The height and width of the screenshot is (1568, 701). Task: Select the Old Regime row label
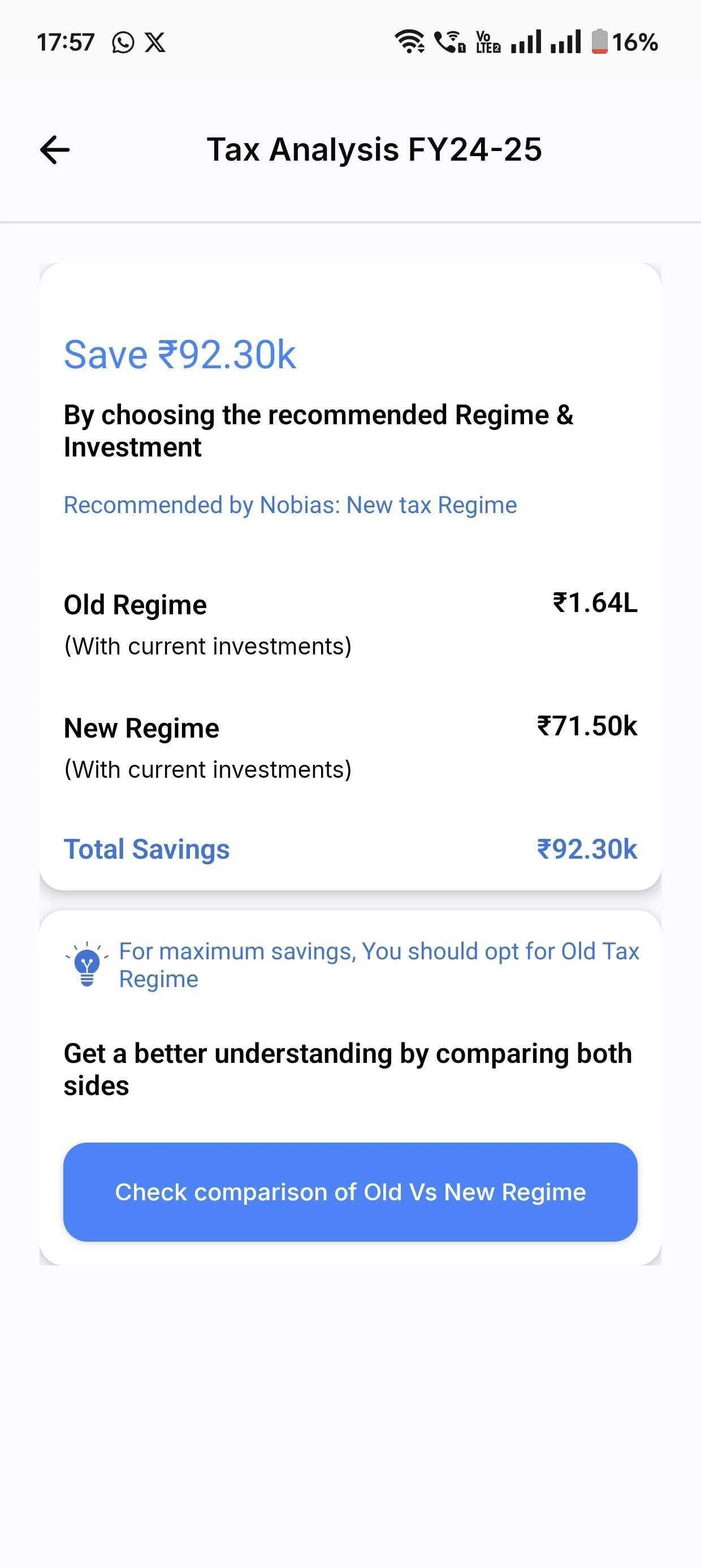click(135, 605)
